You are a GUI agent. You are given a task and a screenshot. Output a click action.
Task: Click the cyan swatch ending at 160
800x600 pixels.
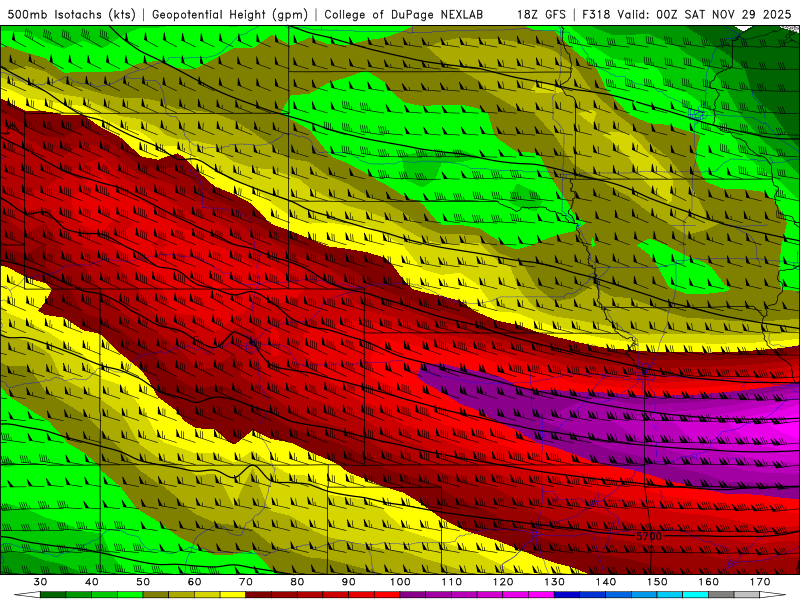click(695, 595)
